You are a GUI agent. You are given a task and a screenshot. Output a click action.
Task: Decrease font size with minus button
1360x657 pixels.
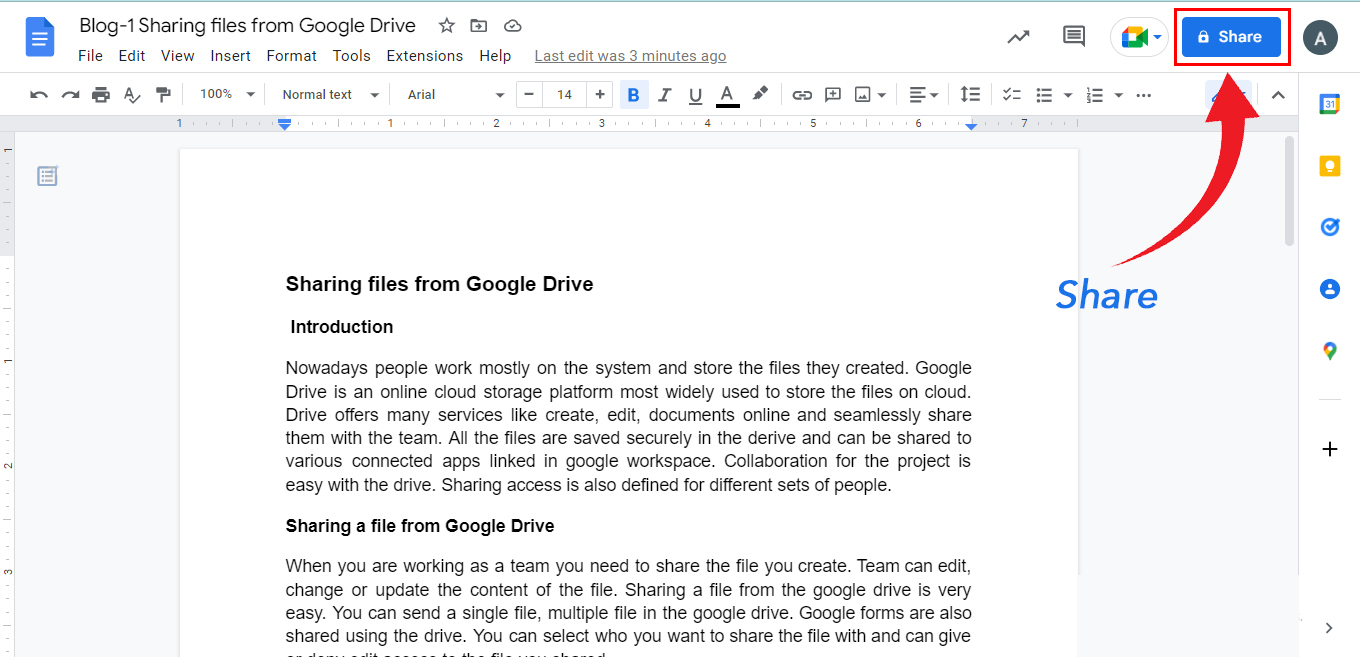point(529,95)
